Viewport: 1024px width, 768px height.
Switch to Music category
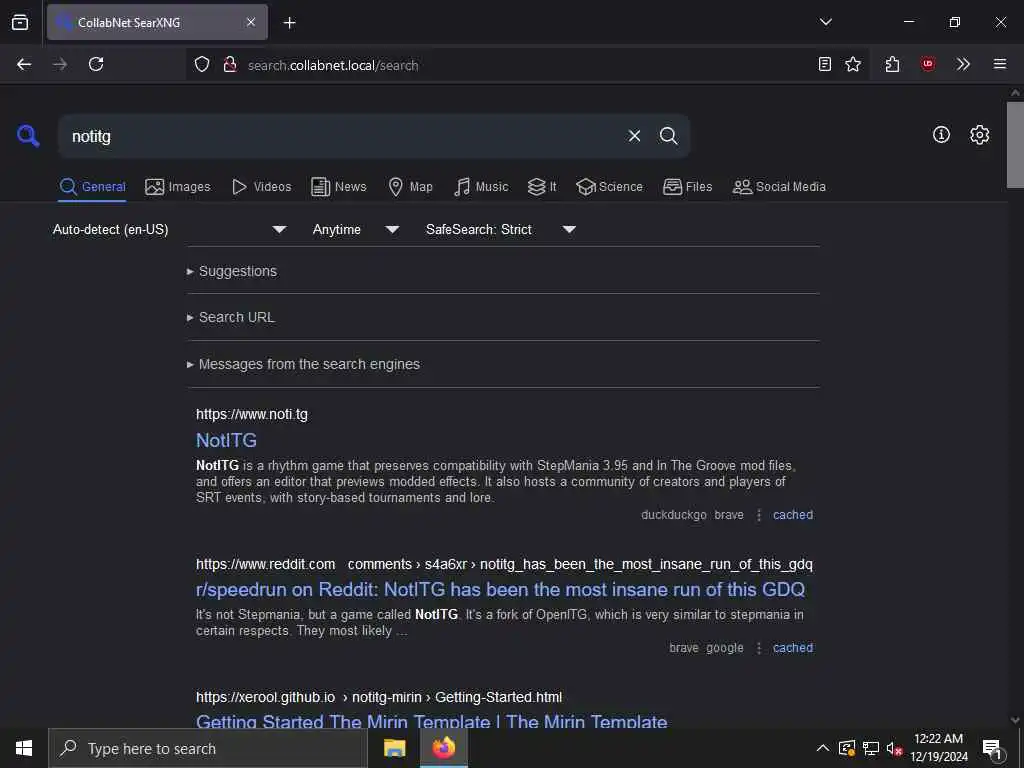[x=481, y=187]
